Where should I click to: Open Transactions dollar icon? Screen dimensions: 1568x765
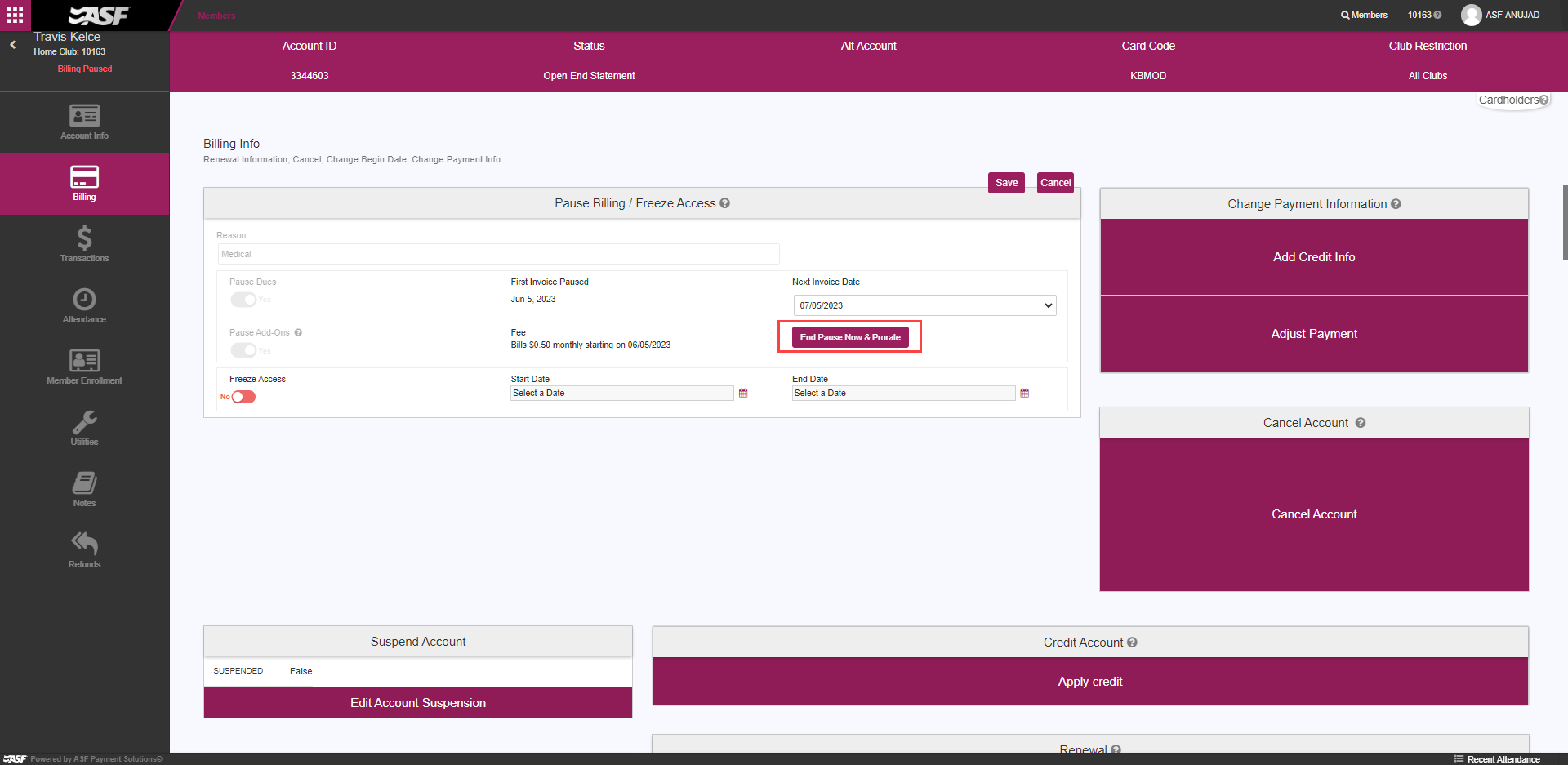pyautogui.click(x=84, y=238)
